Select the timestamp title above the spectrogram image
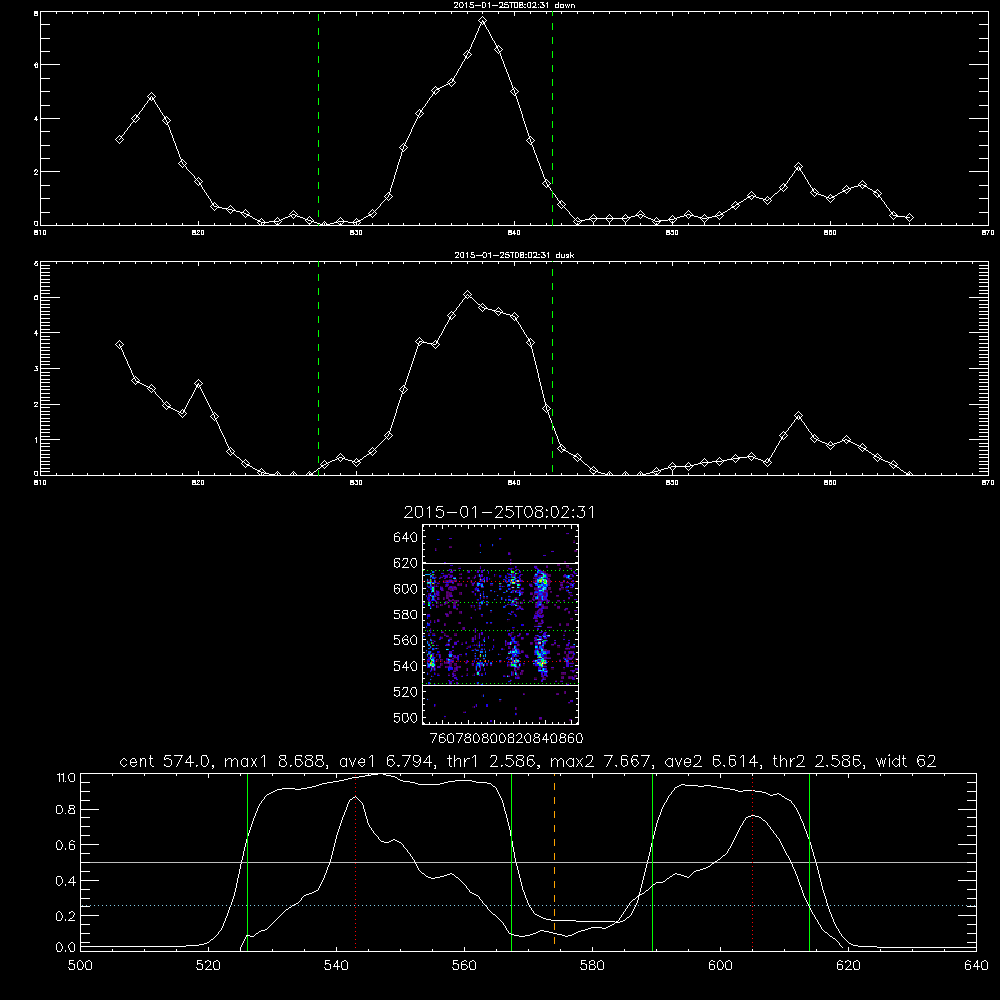1000x1000 pixels. point(499,513)
